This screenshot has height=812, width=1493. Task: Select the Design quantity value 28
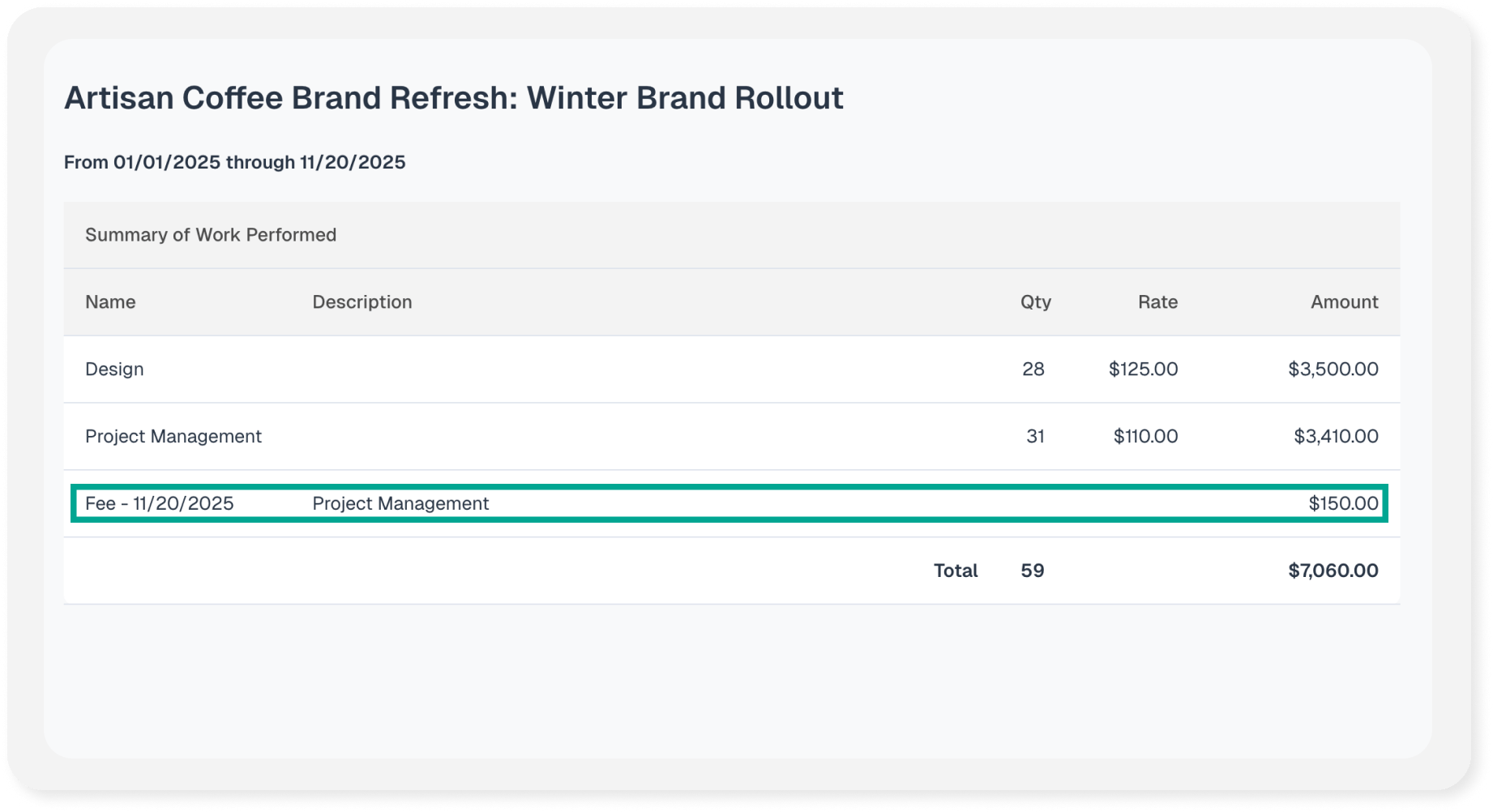click(x=1033, y=370)
